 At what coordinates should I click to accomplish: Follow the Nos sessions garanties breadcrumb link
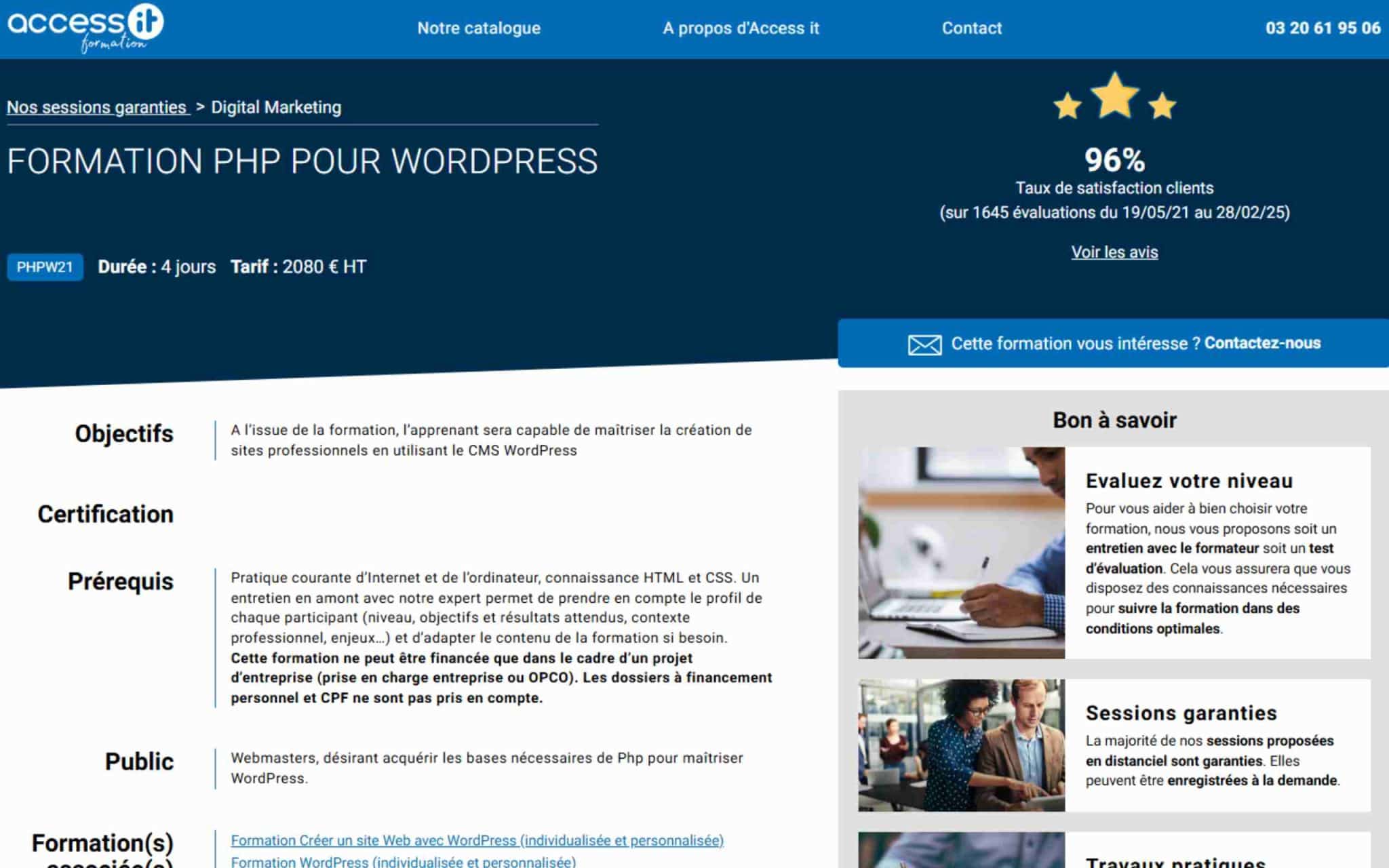(x=98, y=107)
